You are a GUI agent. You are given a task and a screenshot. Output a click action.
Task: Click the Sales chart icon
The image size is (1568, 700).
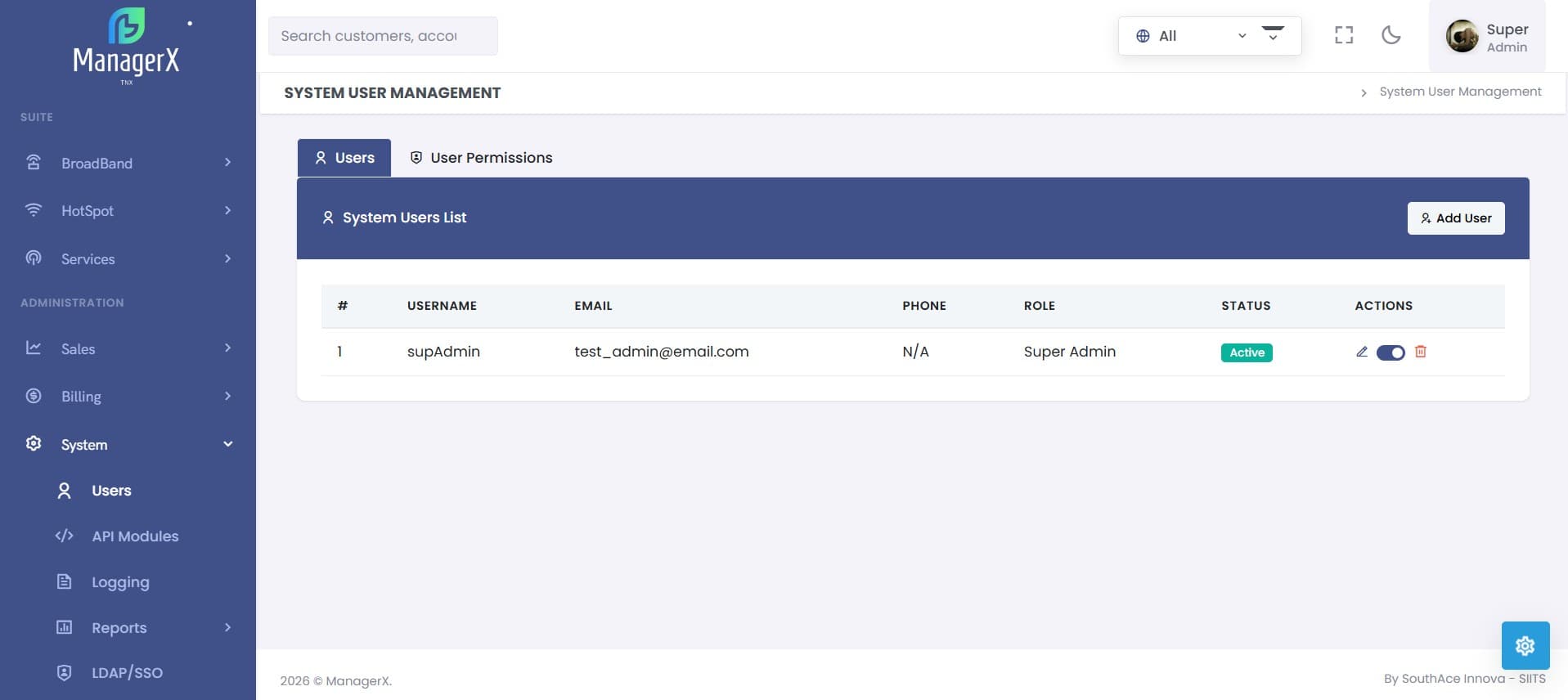34,348
